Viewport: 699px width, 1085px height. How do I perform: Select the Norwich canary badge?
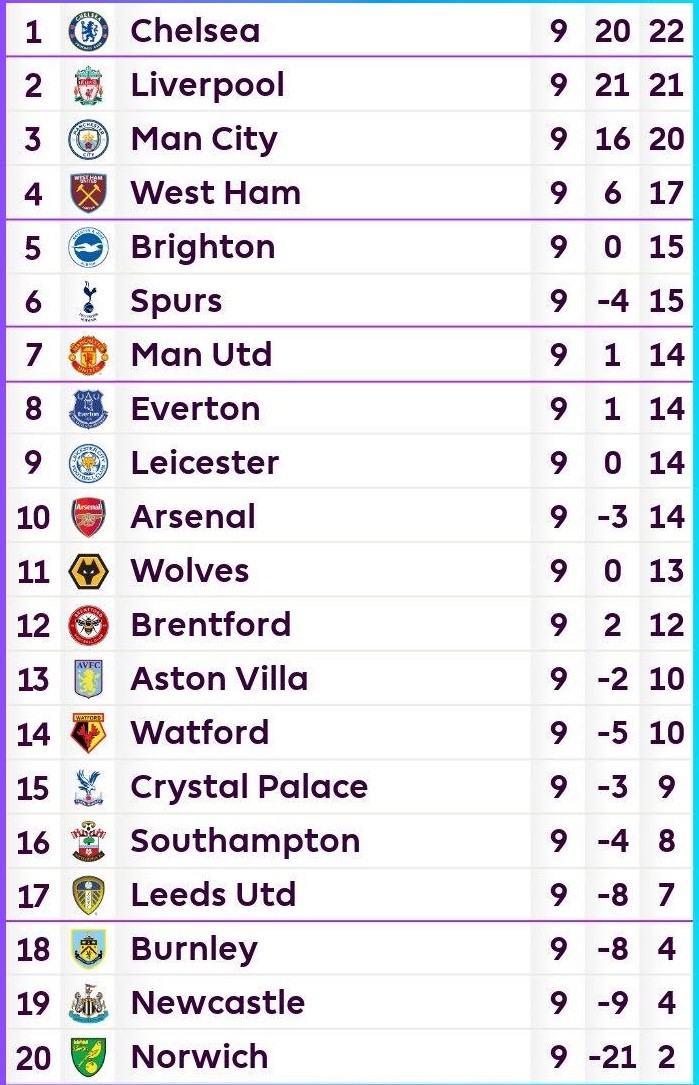[x=88, y=1057]
